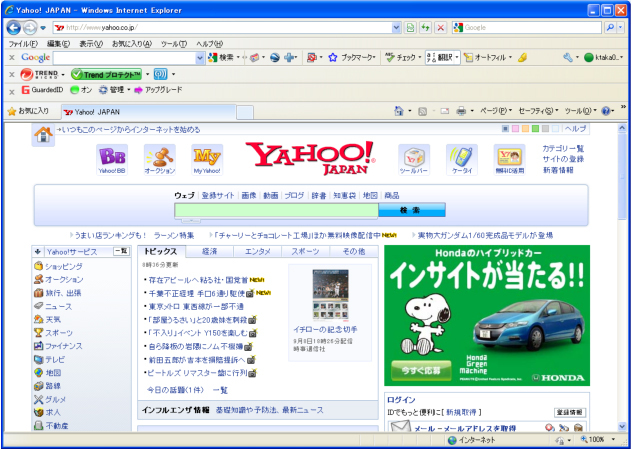The image size is (632, 450).
Task: Close the Trend Micro toolbar with its X
Action: click(x=12, y=75)
